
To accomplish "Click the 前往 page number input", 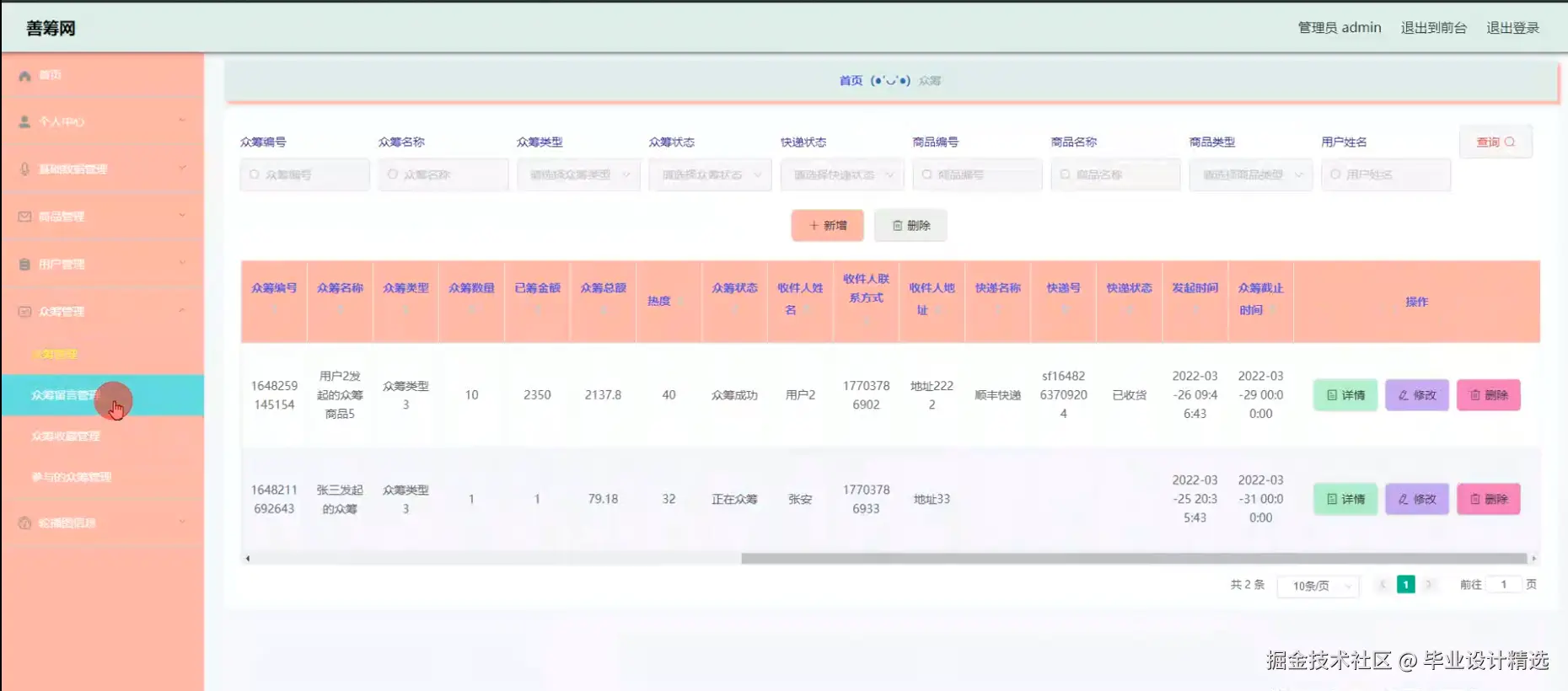I will [1503, 585].
